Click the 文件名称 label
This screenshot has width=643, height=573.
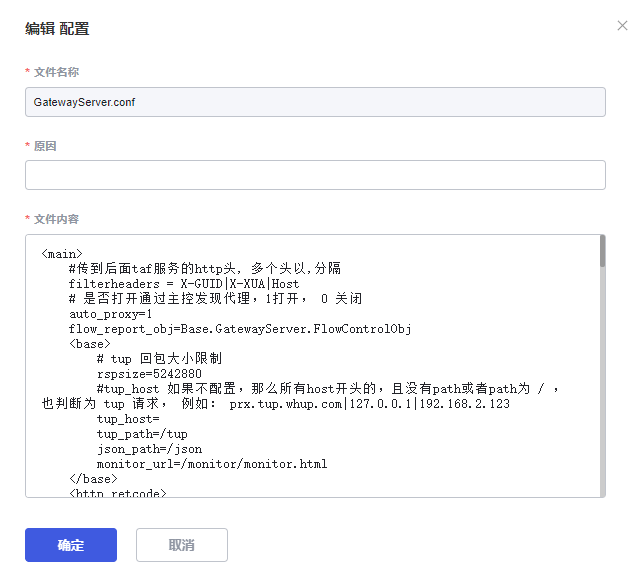coord(56,72)
